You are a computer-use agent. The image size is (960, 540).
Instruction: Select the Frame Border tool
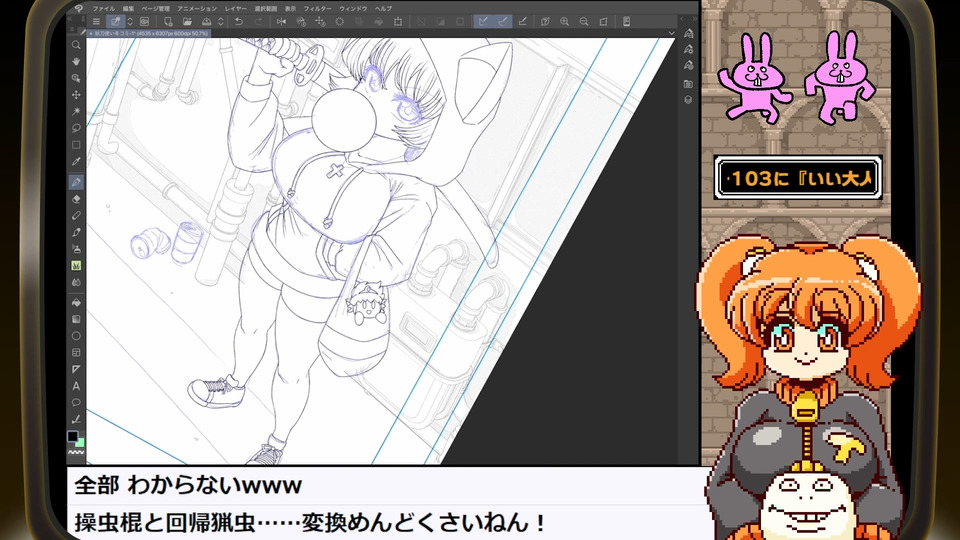[76, 353]
